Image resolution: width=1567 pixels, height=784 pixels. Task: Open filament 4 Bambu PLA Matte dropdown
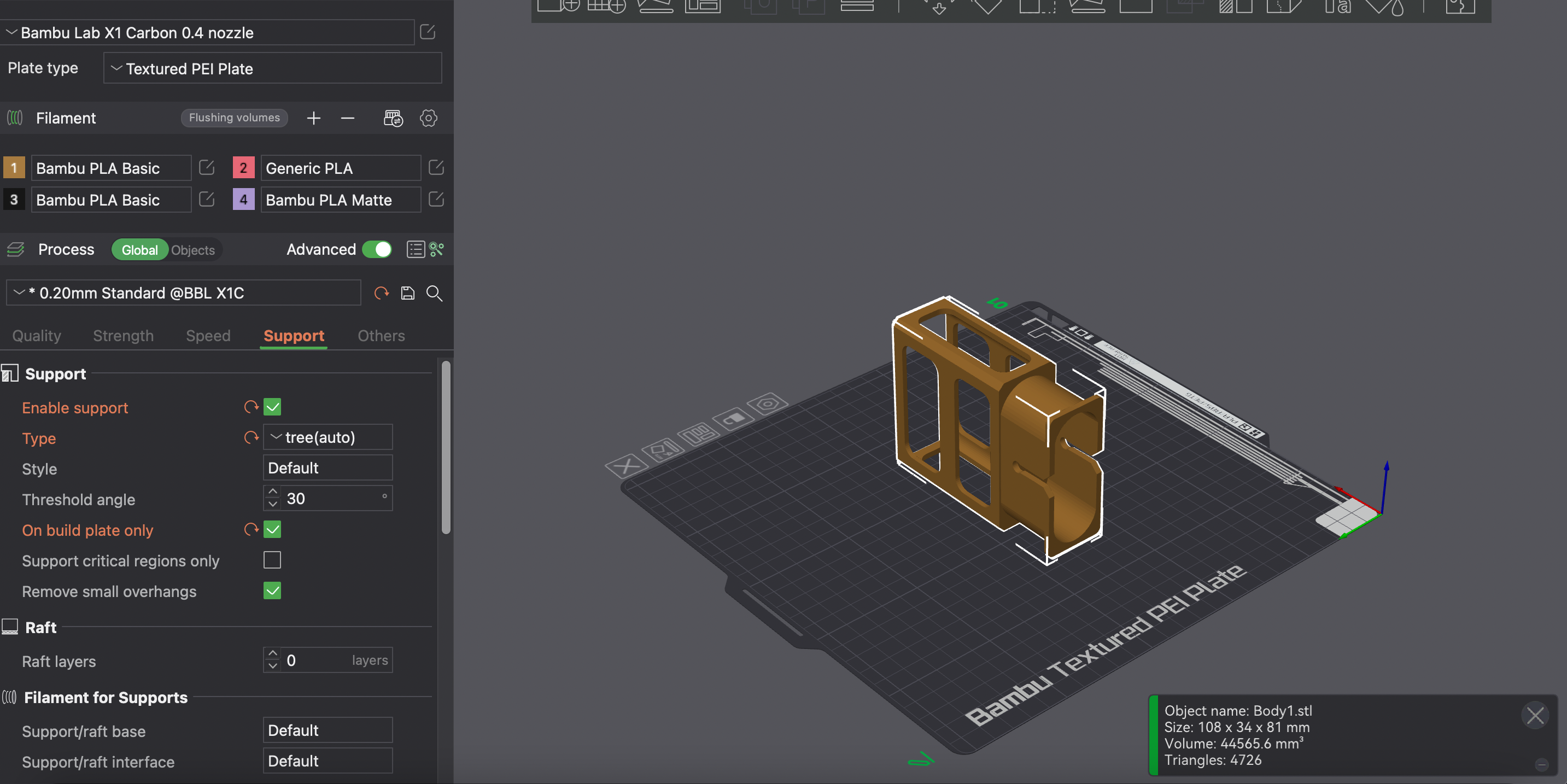tap(341, 200)
